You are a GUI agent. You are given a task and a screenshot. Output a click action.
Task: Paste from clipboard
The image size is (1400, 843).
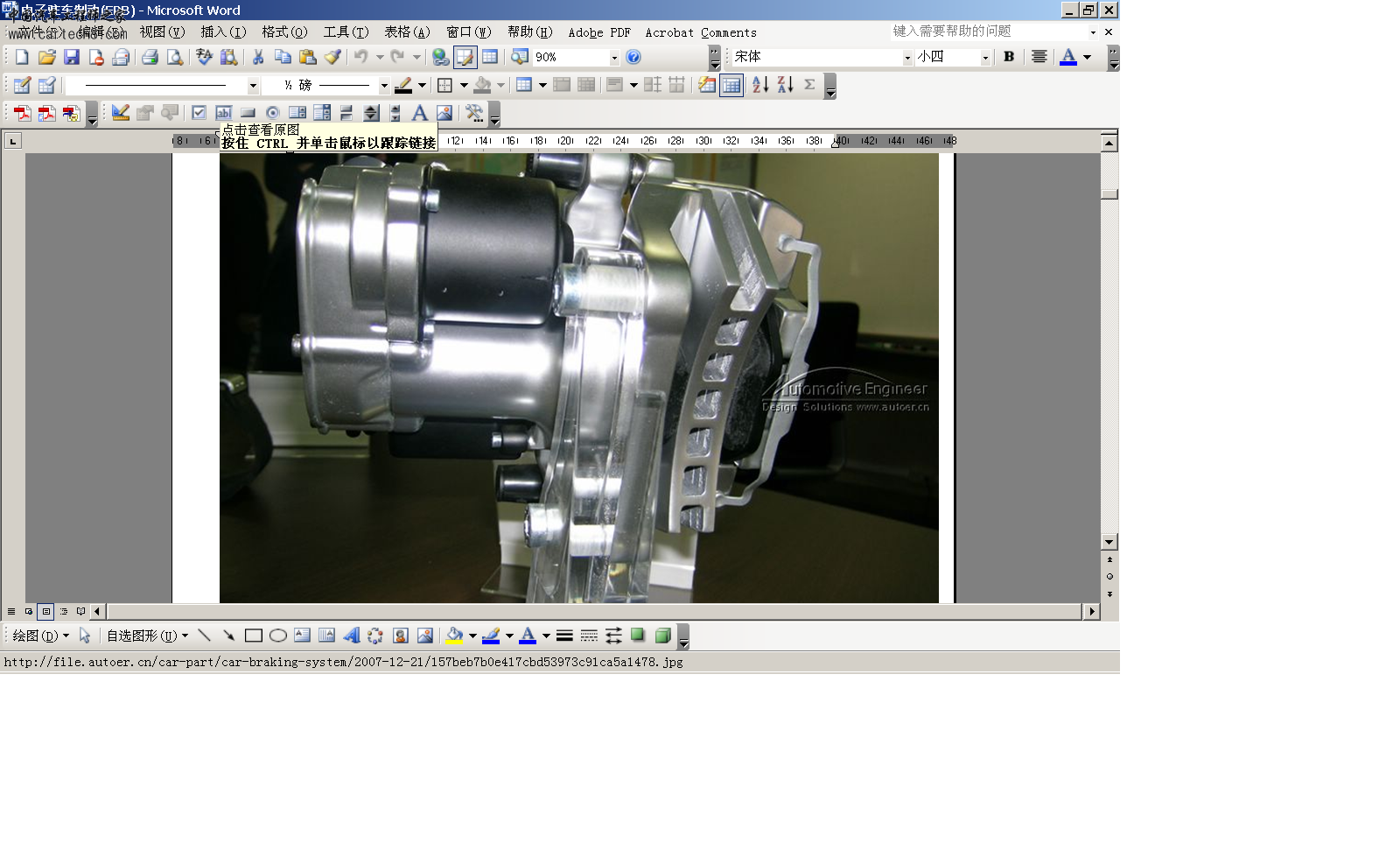pyautogui.click(x=307, y=57)
